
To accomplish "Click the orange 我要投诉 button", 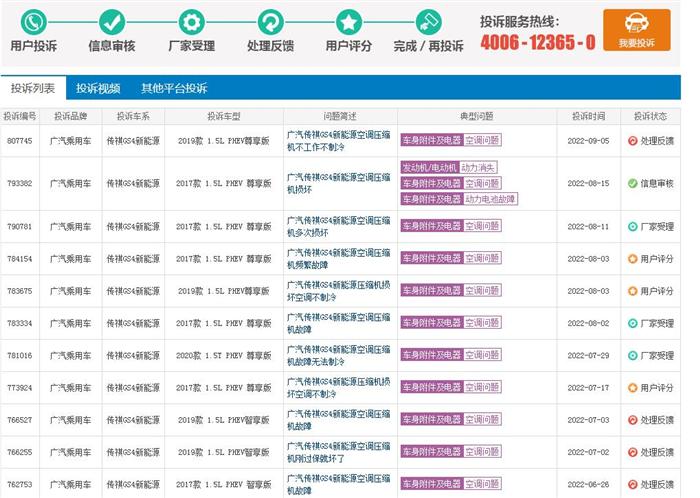I will click(636, 30).
